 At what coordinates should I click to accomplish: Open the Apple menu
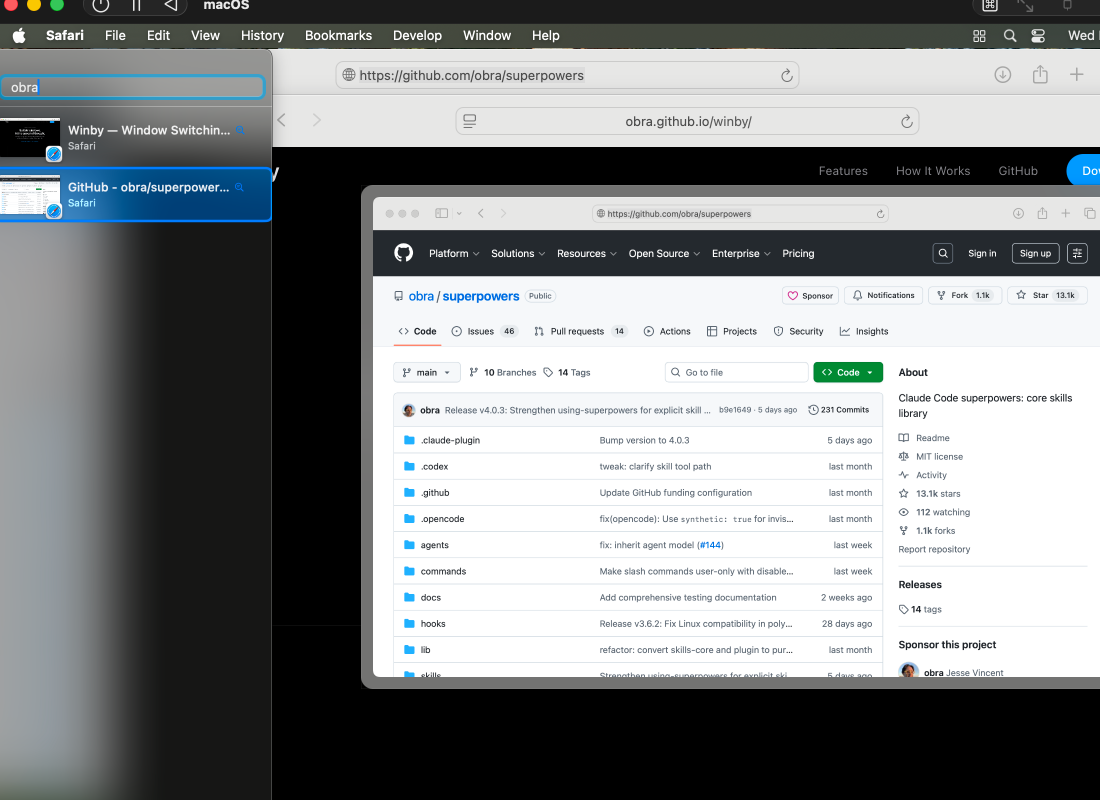tap(18, 35)
